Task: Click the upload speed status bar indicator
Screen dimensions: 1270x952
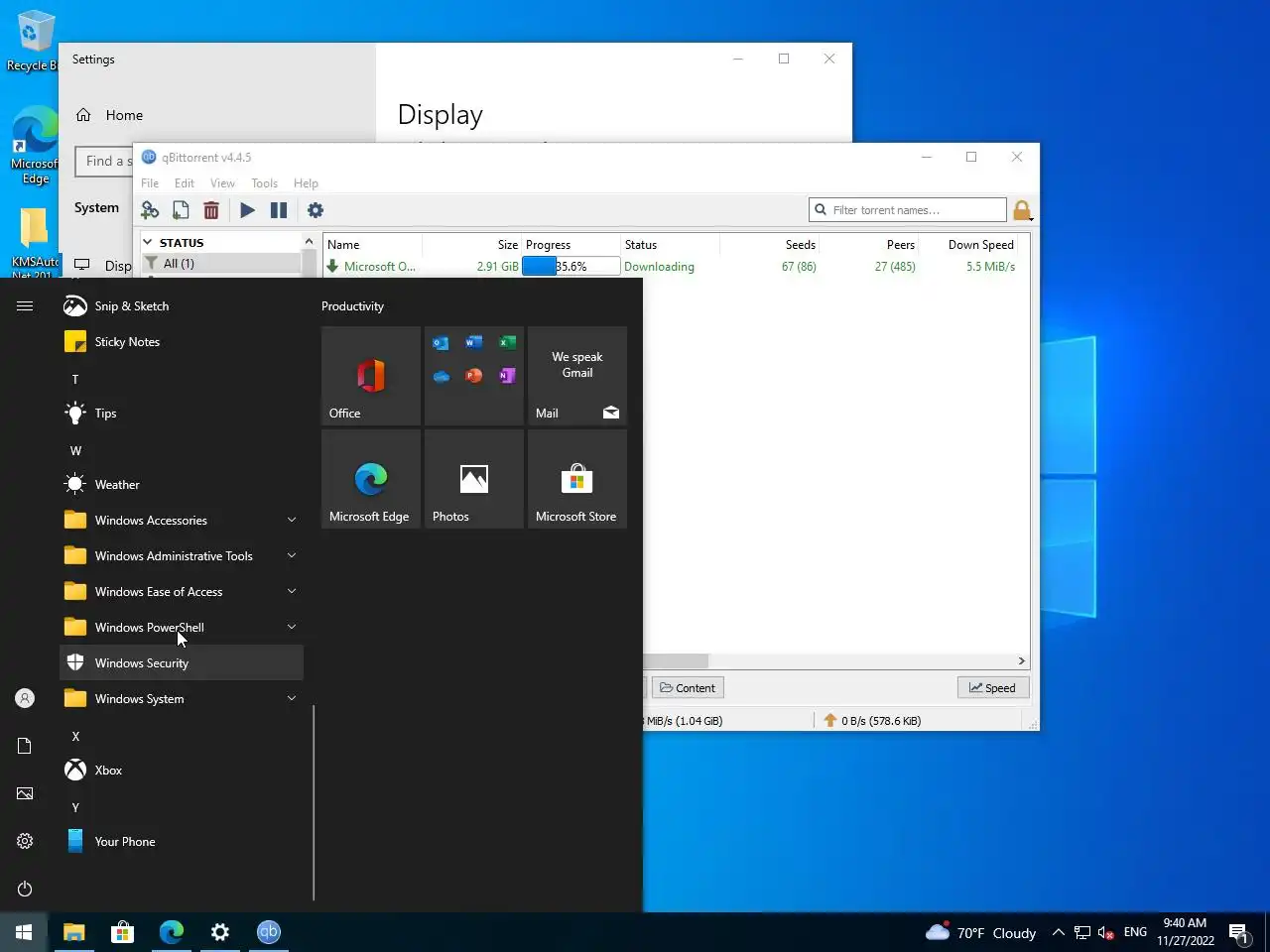Action: [x=872, y=721]
